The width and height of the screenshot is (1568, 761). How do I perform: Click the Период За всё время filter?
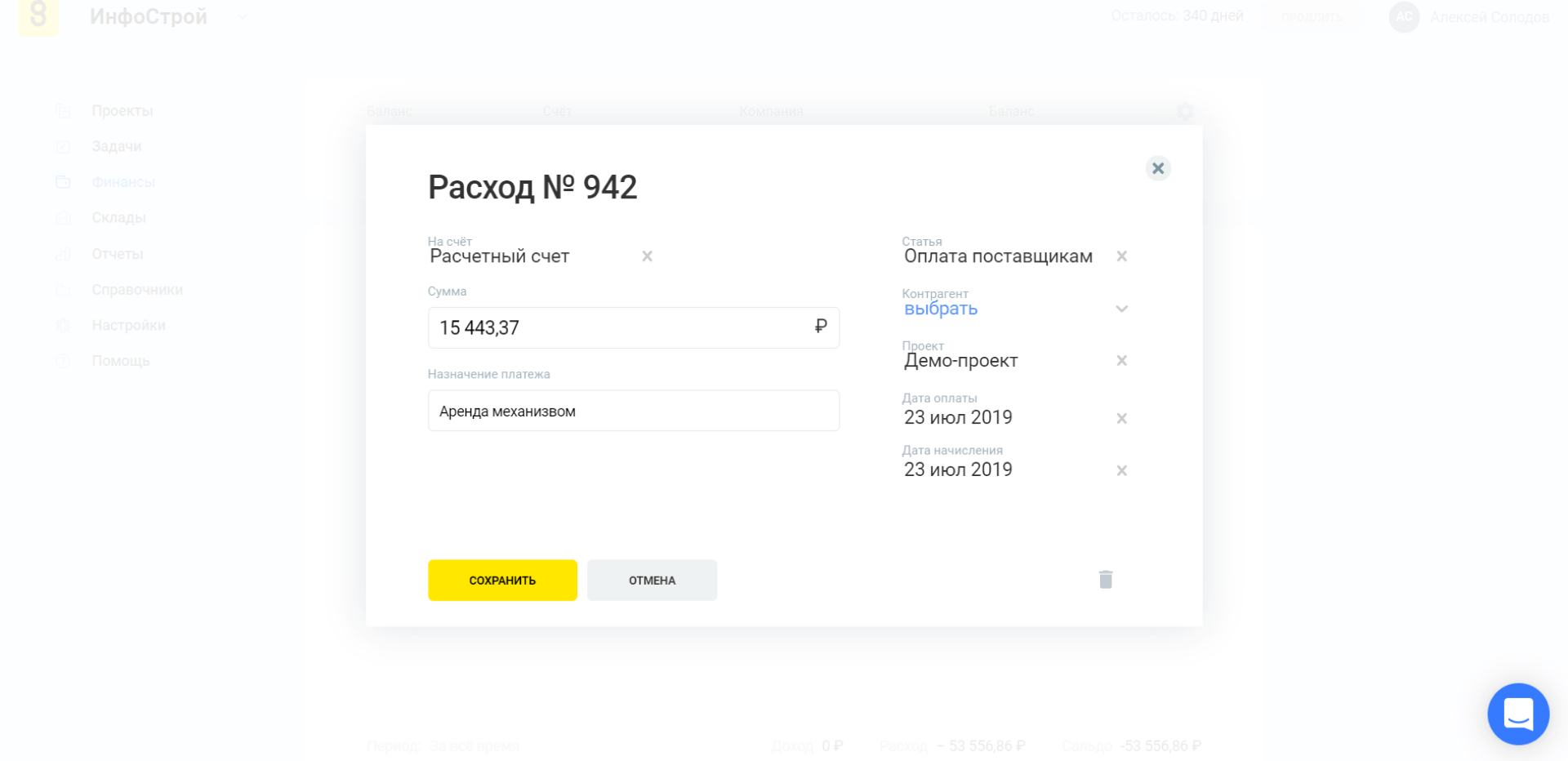pos(443,745)
